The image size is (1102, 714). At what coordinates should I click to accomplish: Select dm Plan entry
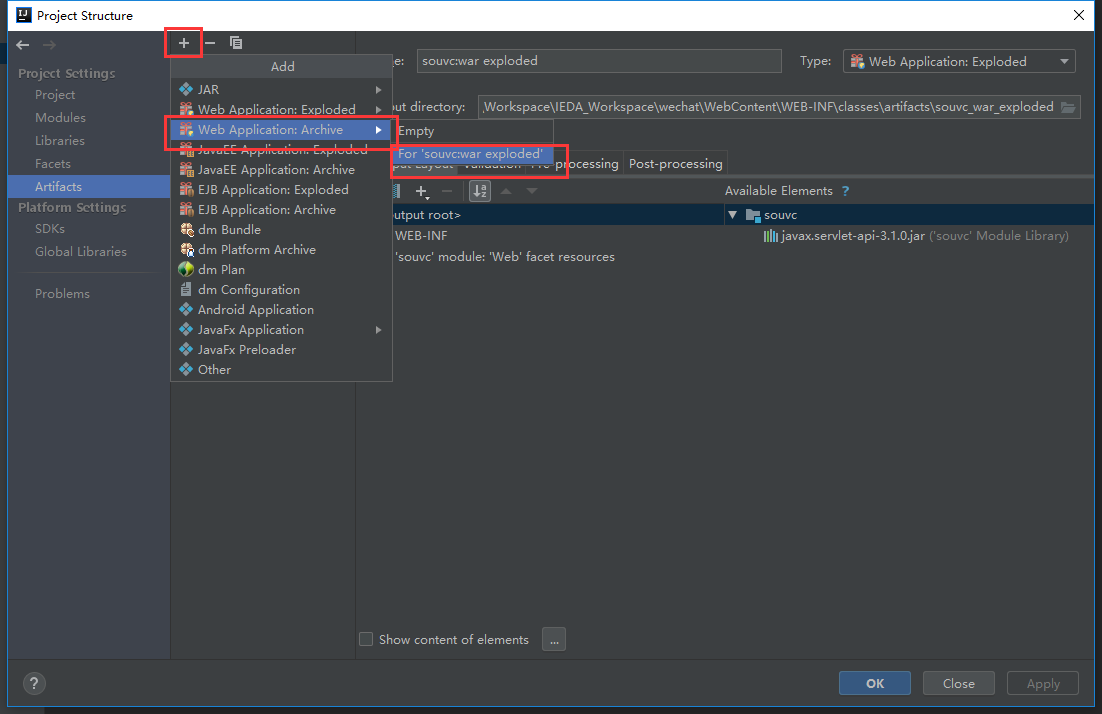[x=281, y=270]
